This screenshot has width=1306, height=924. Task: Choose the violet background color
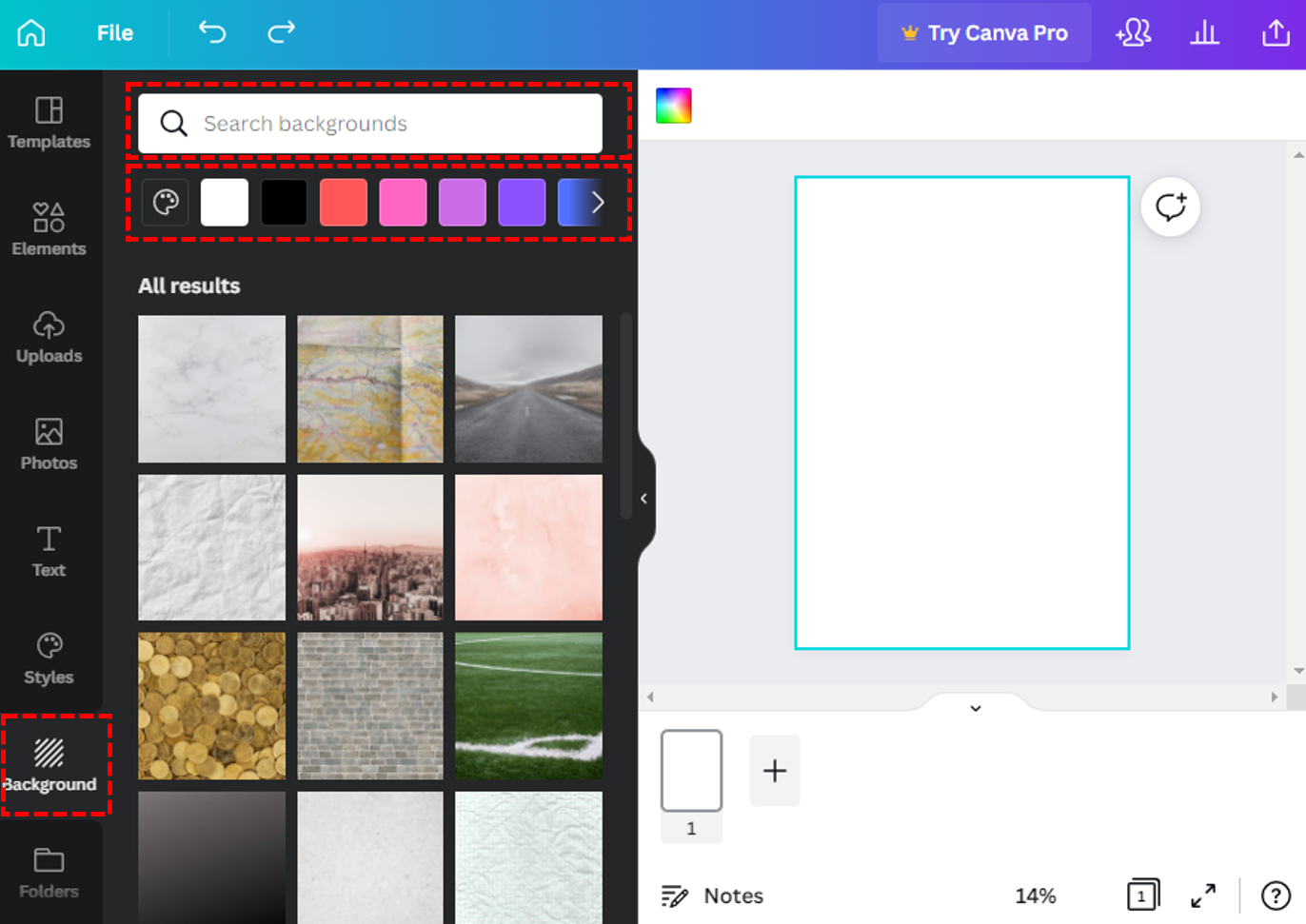click(x=522, y=203)
